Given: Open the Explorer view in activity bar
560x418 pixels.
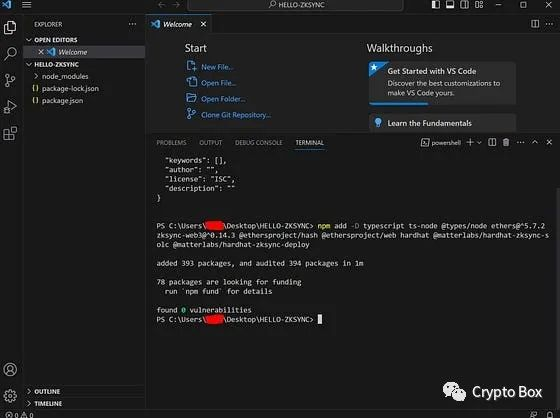Looking at the screenshot, I should (10, 28).
